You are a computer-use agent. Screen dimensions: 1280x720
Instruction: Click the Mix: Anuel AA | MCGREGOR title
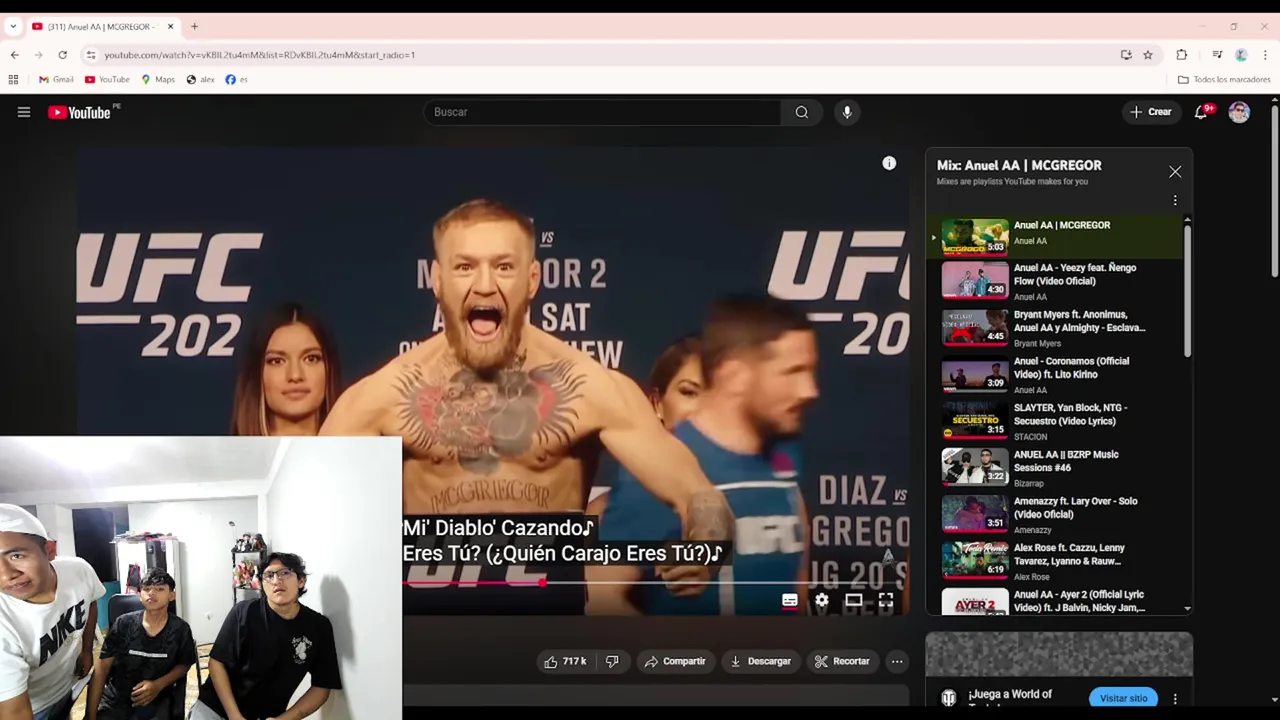click(1019, 165)
